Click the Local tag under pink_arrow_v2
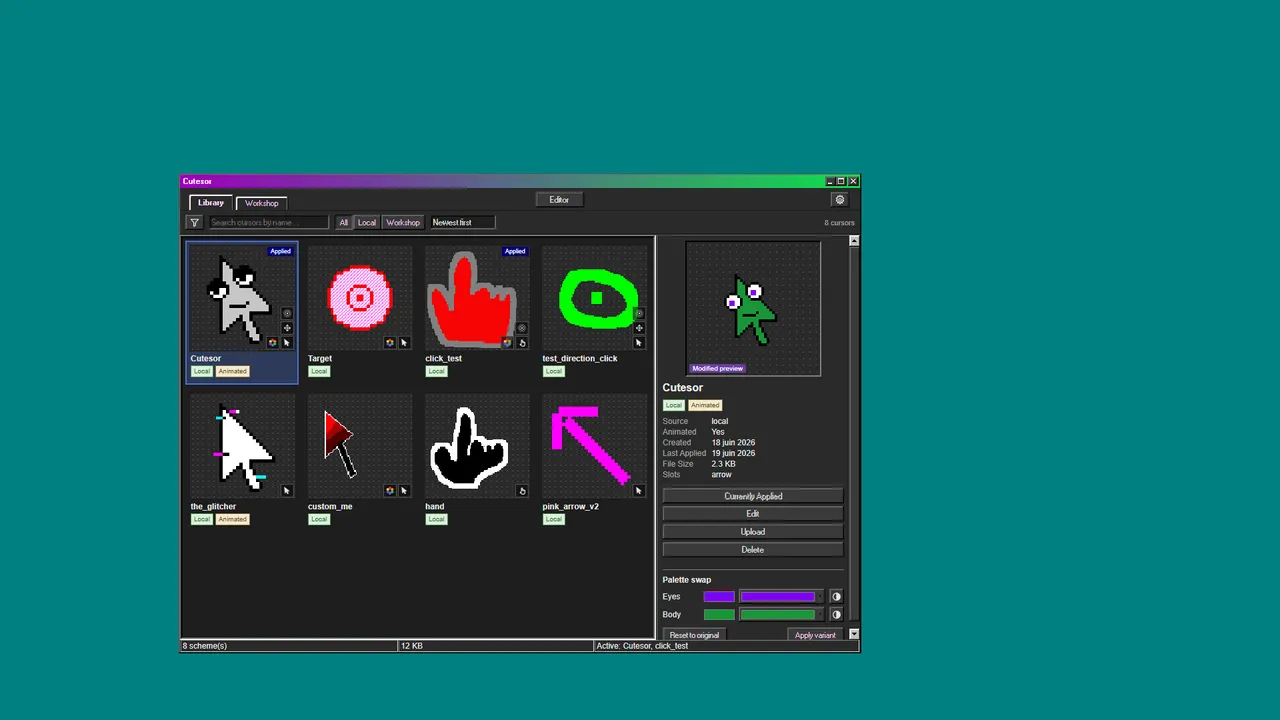Image resolution: width=1280 pixels, height=720 pixels. click(553, 519)
